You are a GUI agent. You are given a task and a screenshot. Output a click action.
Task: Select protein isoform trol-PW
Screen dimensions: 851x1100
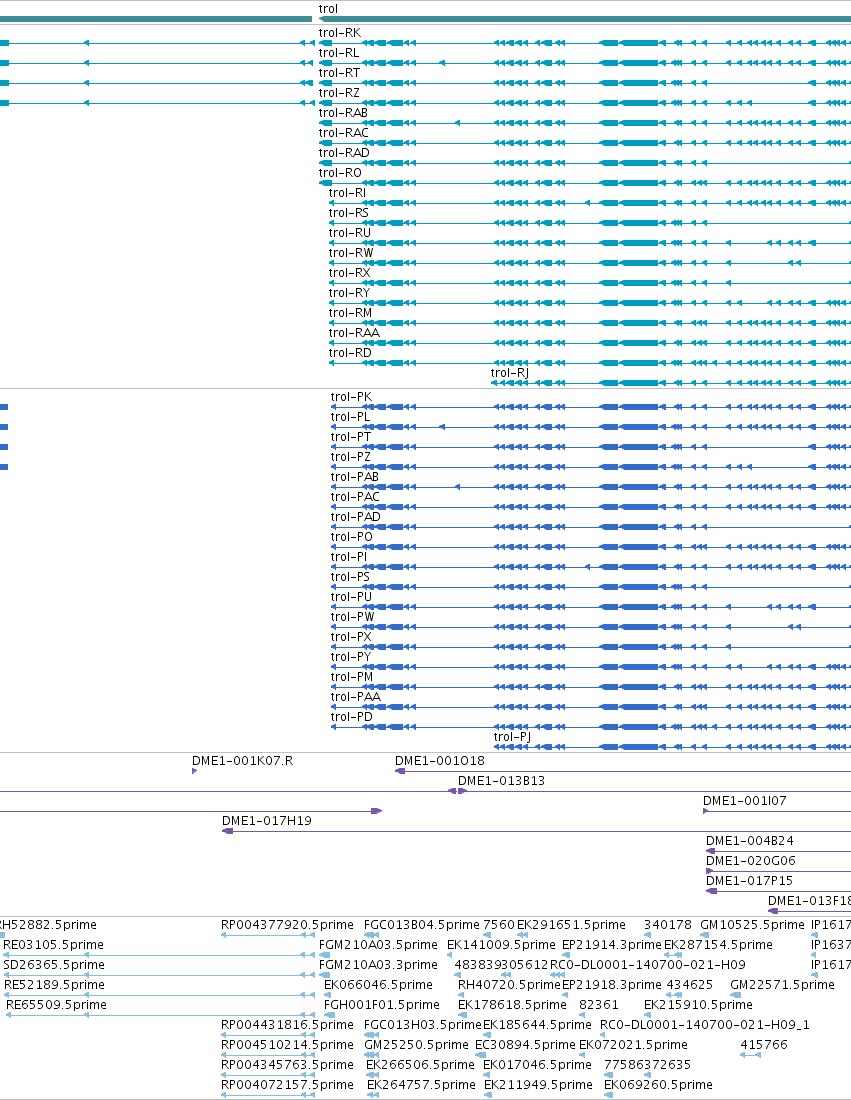point(352,617)
